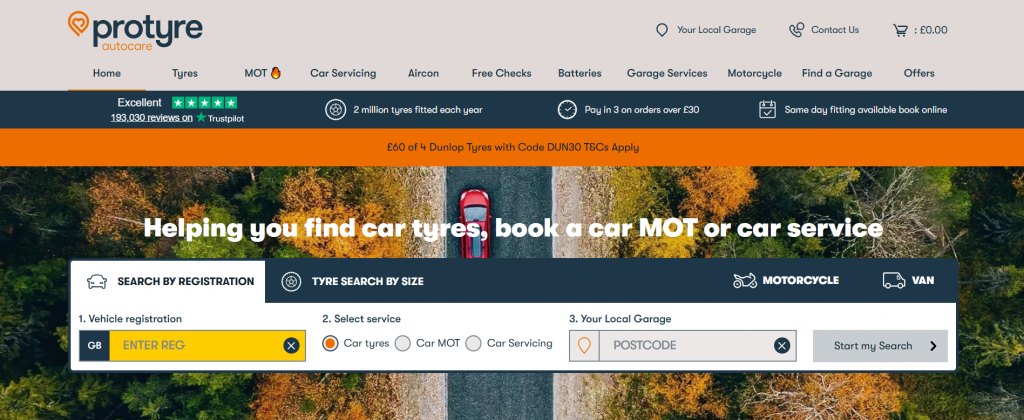Click the ENTER REG input field
This screenshot has width=1024, height=420.
point(196,346)
